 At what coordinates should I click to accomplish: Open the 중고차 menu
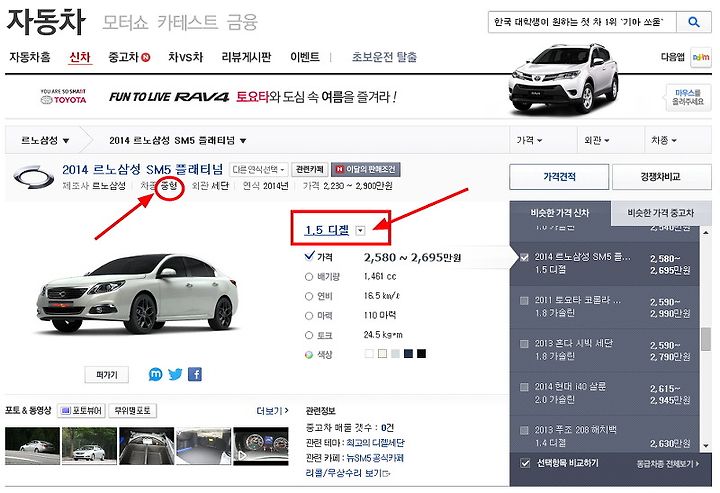click(x=123, y=57)
